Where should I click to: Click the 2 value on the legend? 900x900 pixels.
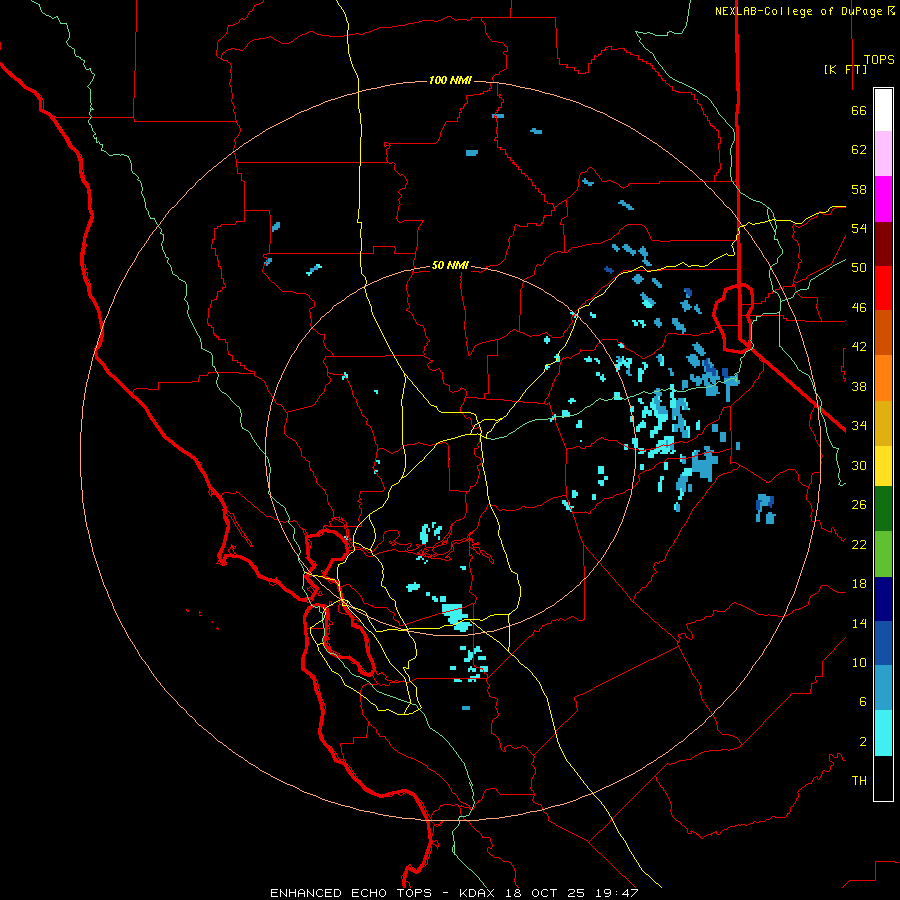click(x=863, y=742)
